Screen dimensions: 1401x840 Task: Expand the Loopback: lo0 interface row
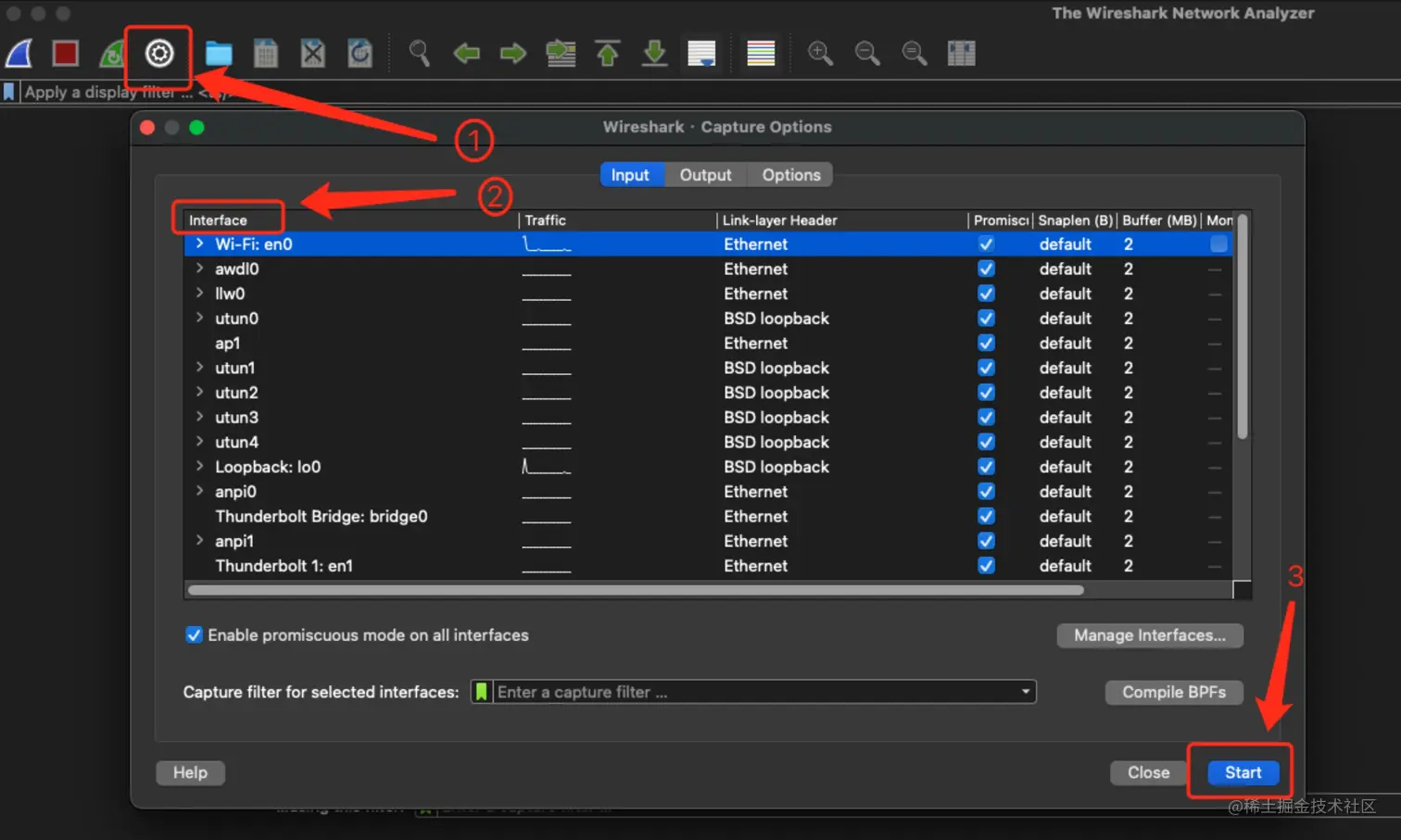click(199, 466)
